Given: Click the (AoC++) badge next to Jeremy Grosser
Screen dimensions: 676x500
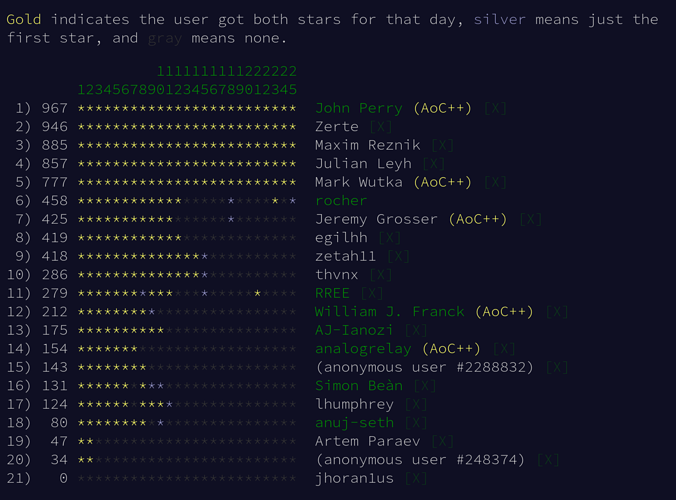Looking at the screenshot, I should coord(478,219).
